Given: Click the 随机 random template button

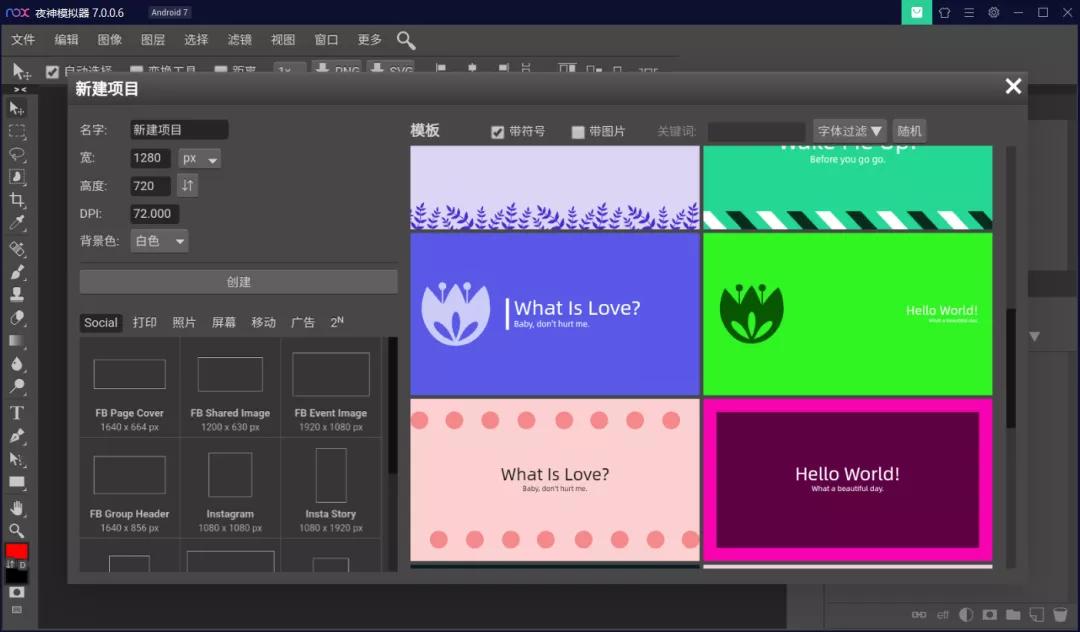Looking at the screenshot, I should point(909,130).
